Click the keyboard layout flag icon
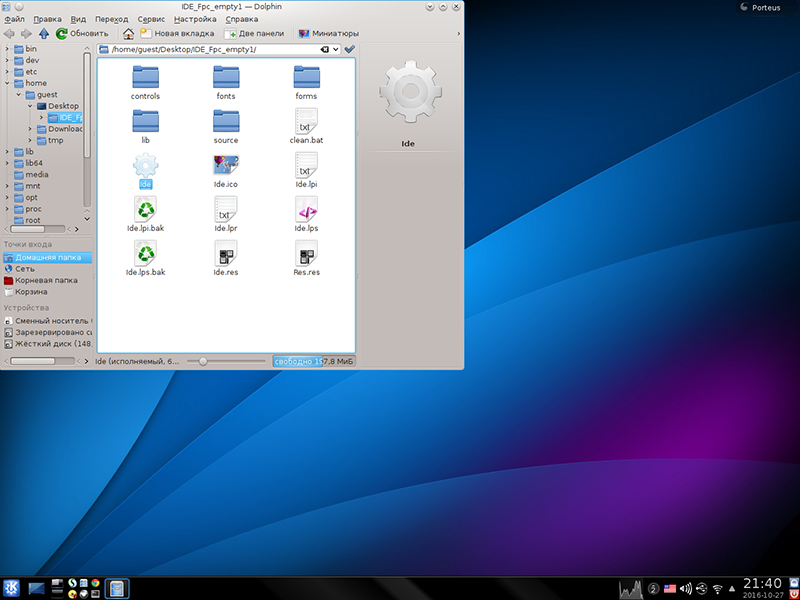 pos(670,588)
